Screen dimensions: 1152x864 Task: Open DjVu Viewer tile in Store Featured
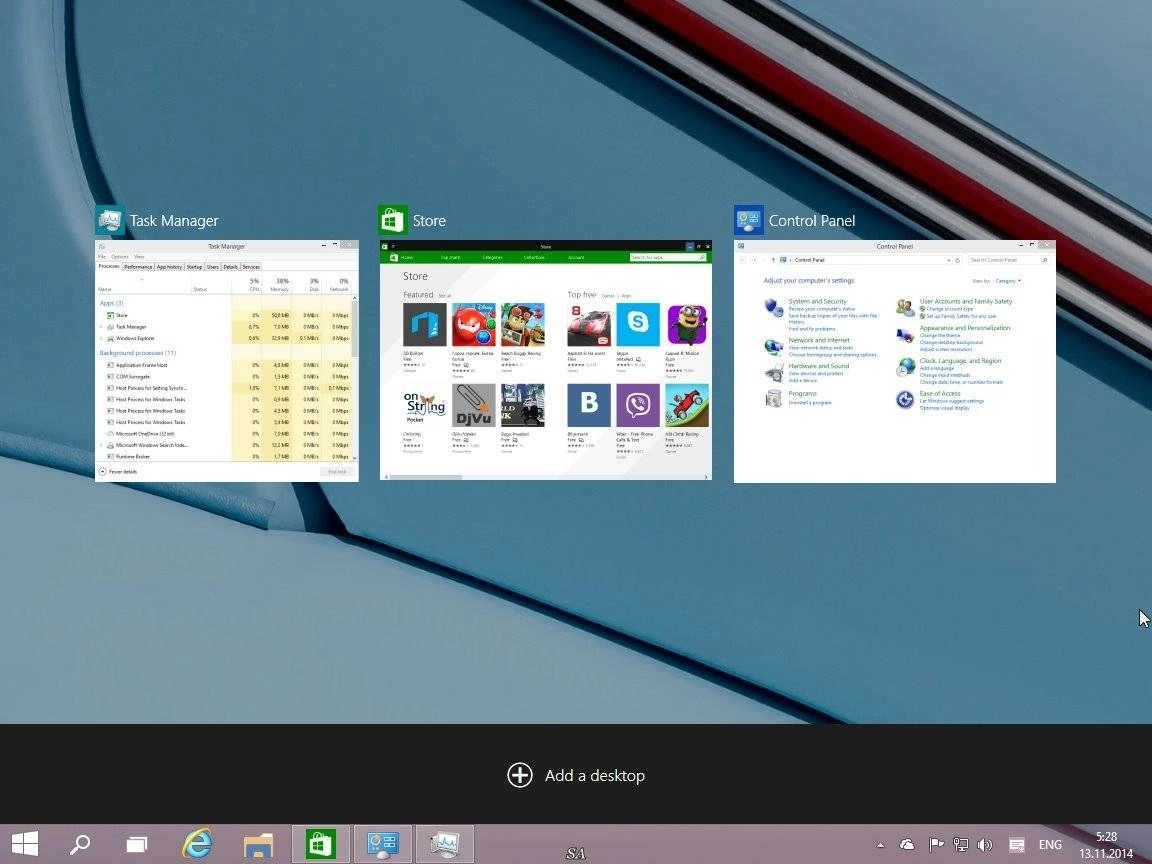(x=474, y=404)
